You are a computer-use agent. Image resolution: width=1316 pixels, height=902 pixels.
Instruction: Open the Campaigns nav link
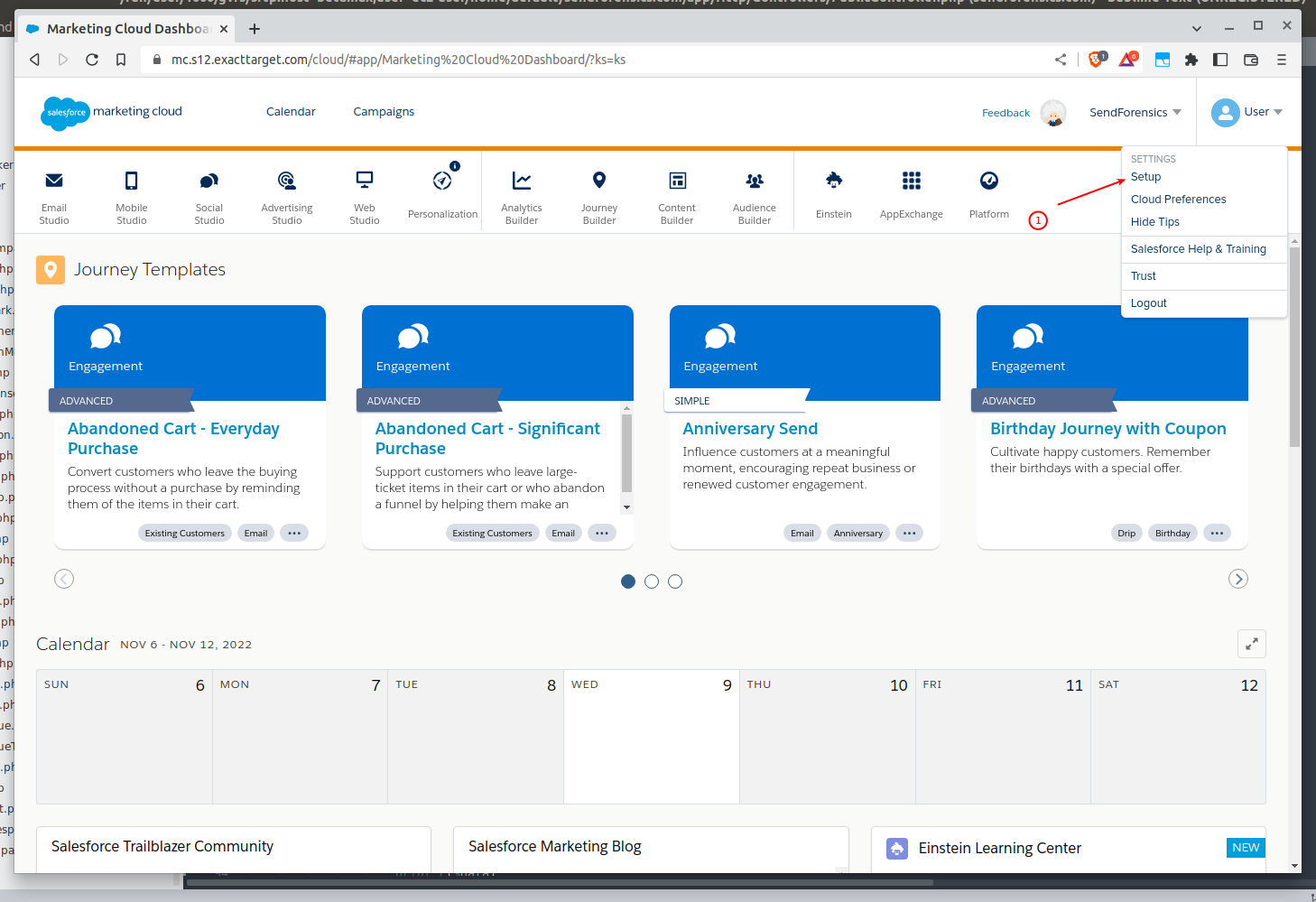click(x=384, y=112)
